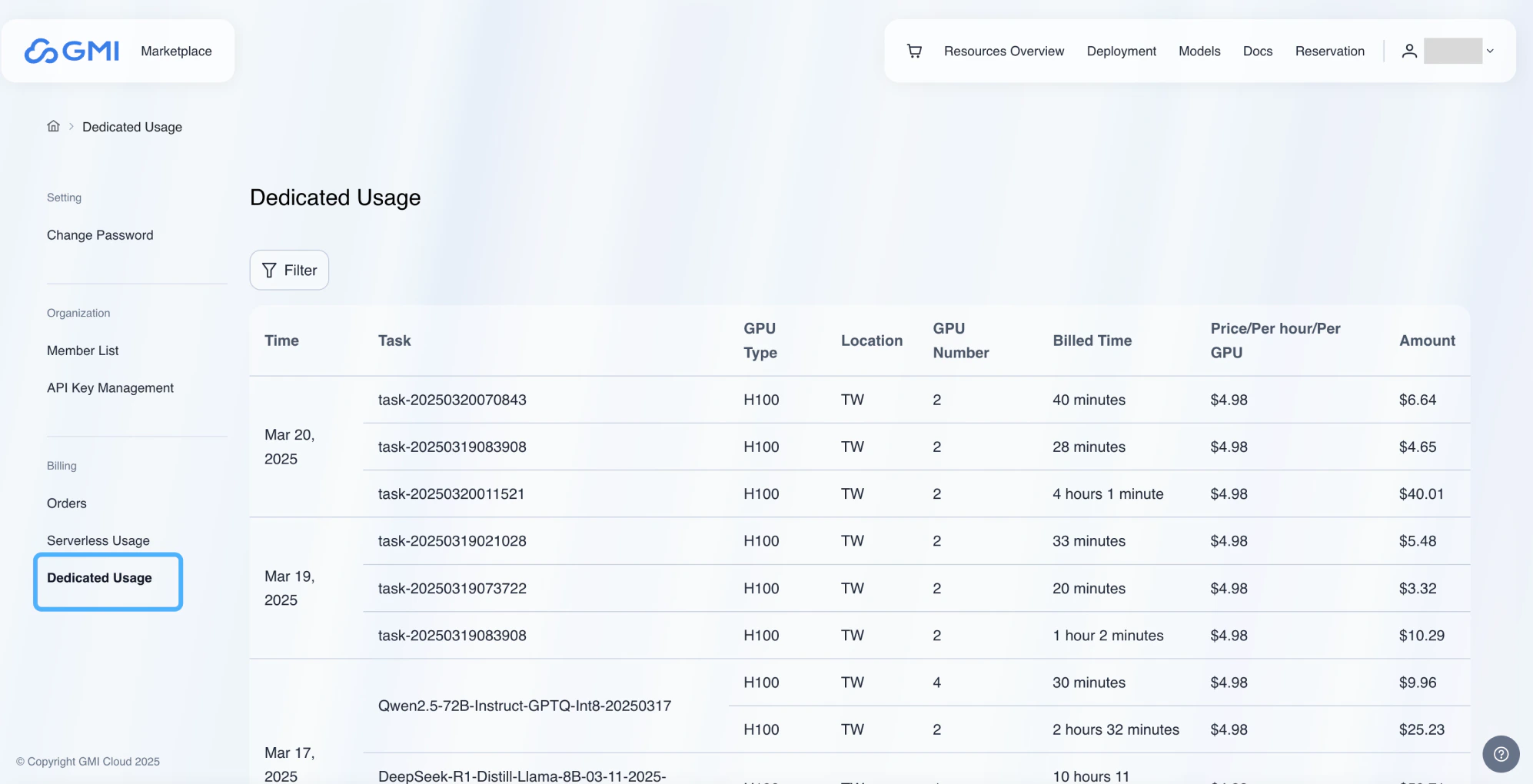Image resolution: width=1533 pixels, height=784 pixels.
Task: Click the Billed Time column header
Action: pyautogui.click(x=1092, y=341)
